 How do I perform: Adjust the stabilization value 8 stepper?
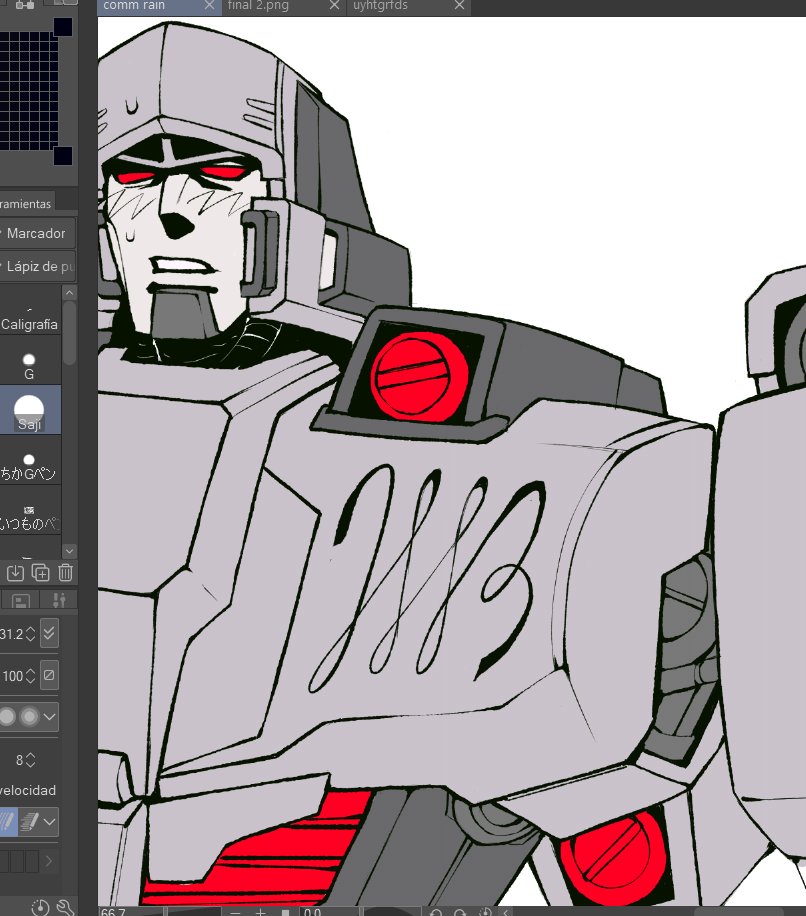click(30, 760)
